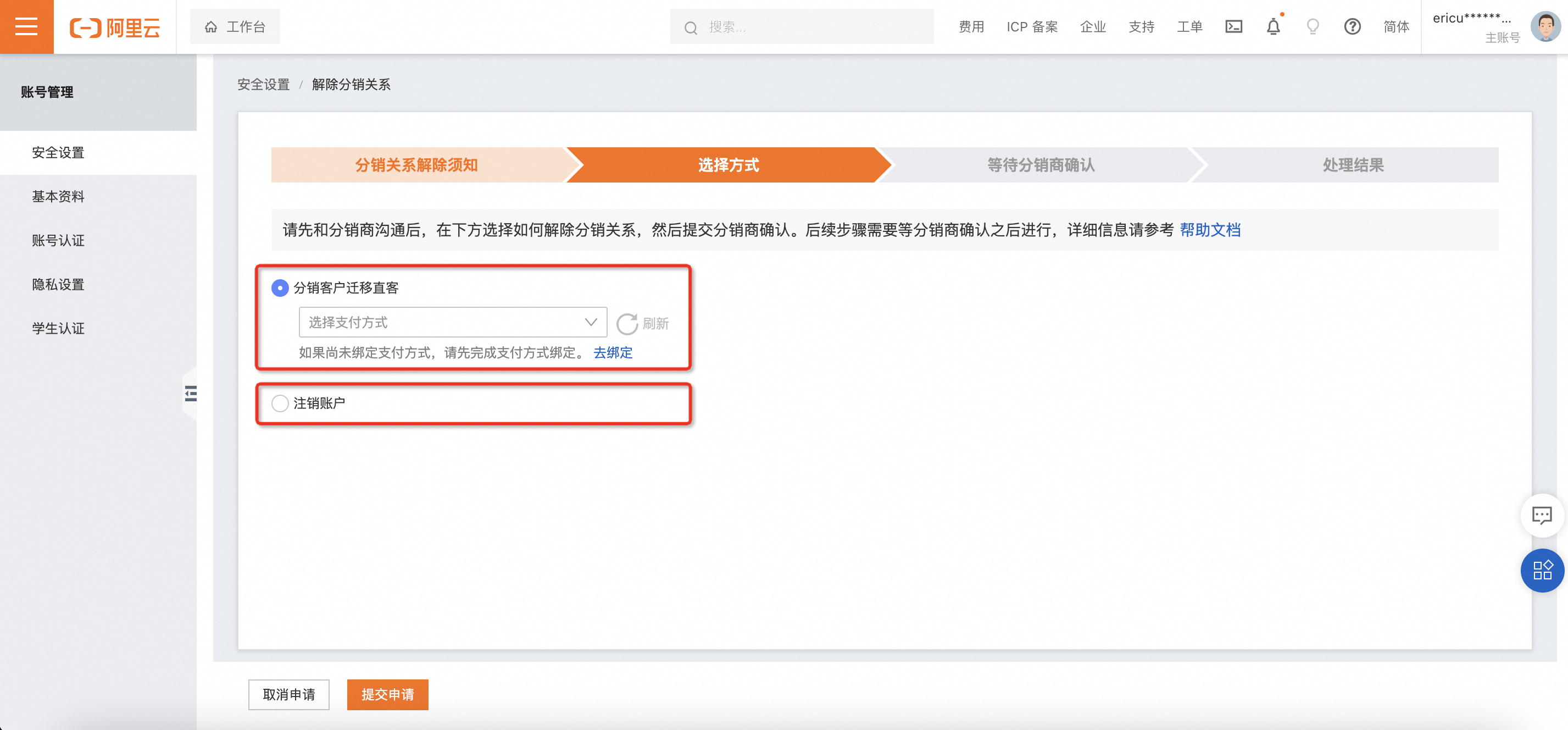This screenshot has width=1568, height=730.
Task: Click the Alibaba Cloud logo
Action: tap(114, 27)
